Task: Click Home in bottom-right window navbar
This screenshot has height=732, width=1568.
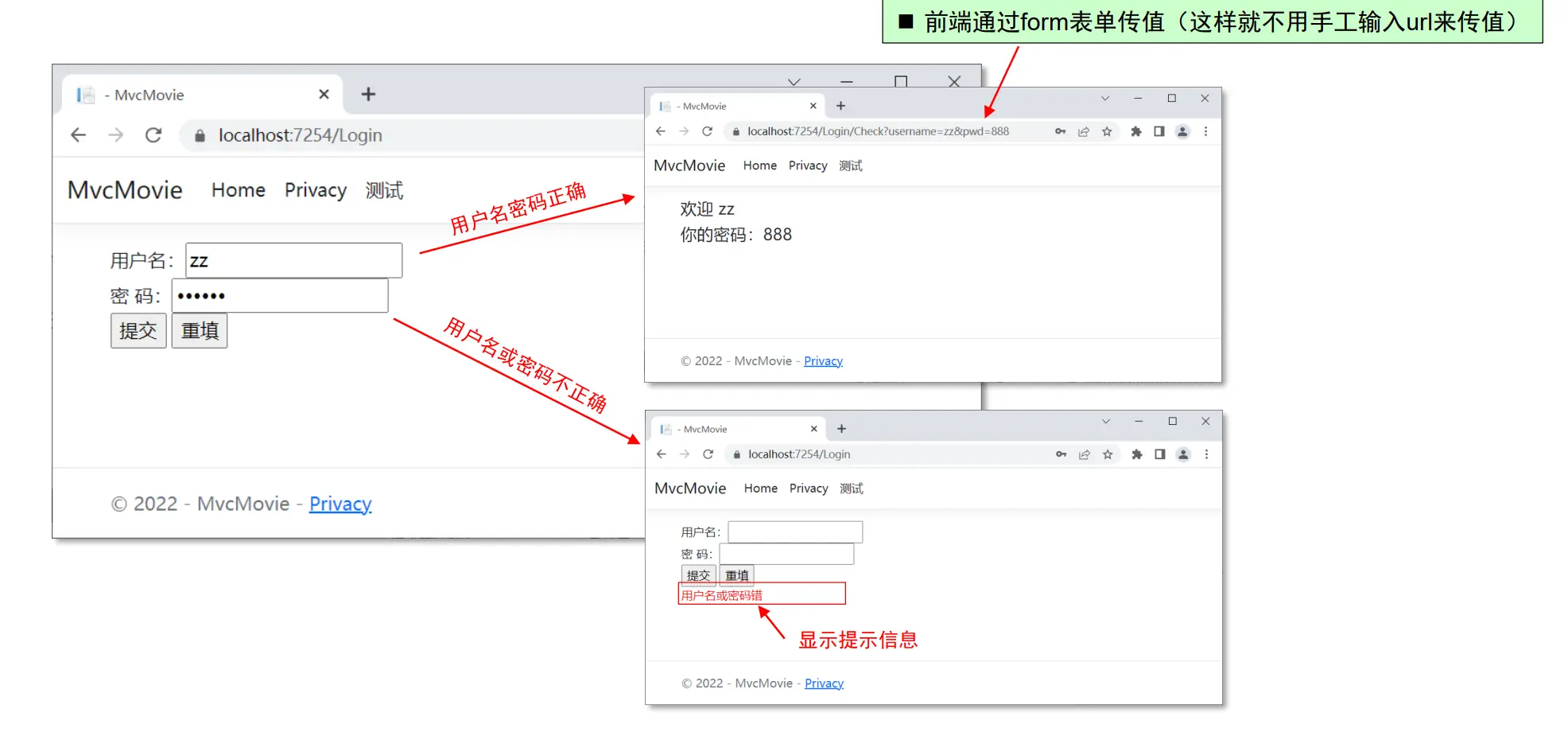Action: click(761, 489)
